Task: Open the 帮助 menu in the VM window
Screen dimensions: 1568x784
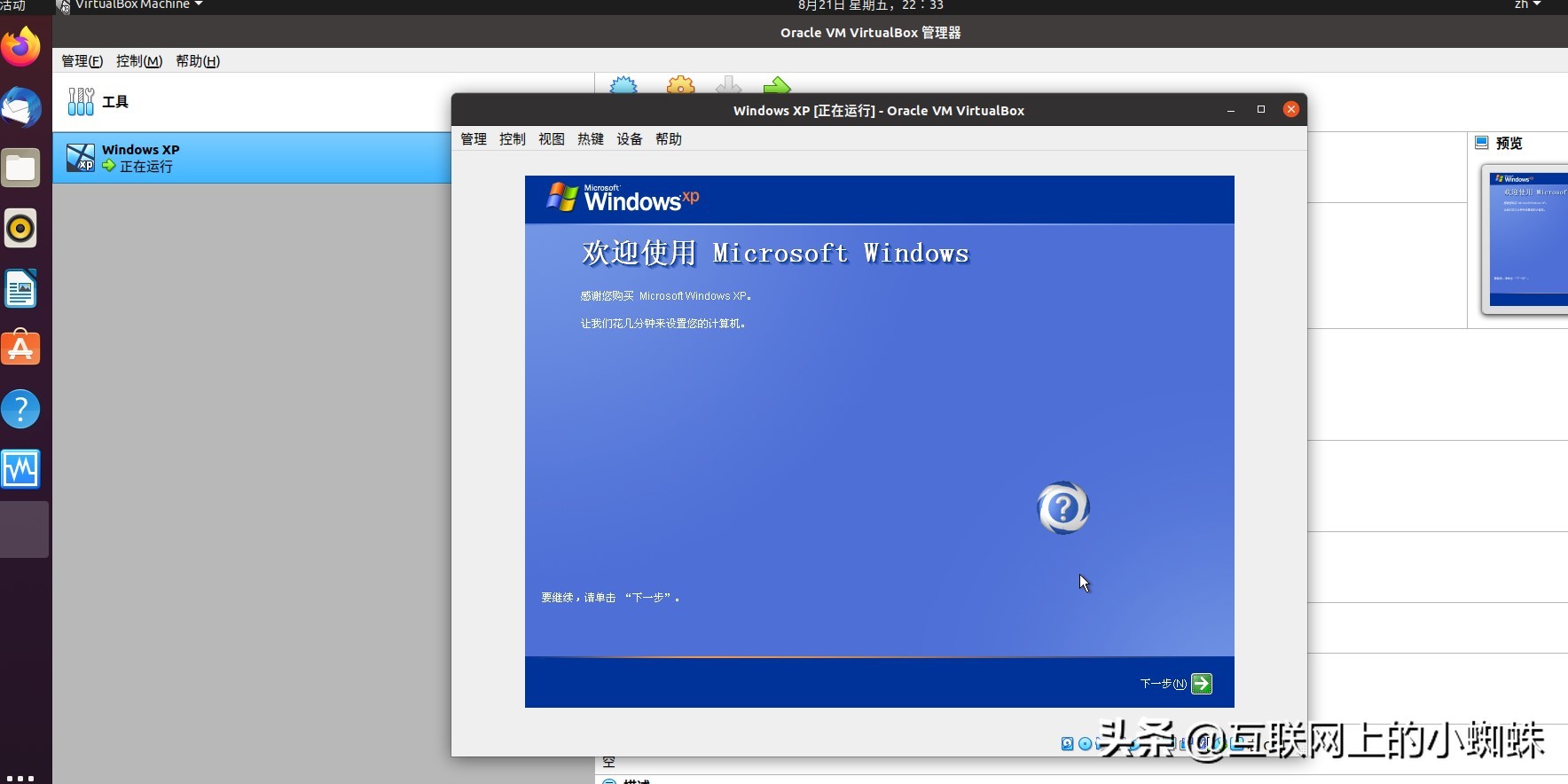Action: pos(669,139)
